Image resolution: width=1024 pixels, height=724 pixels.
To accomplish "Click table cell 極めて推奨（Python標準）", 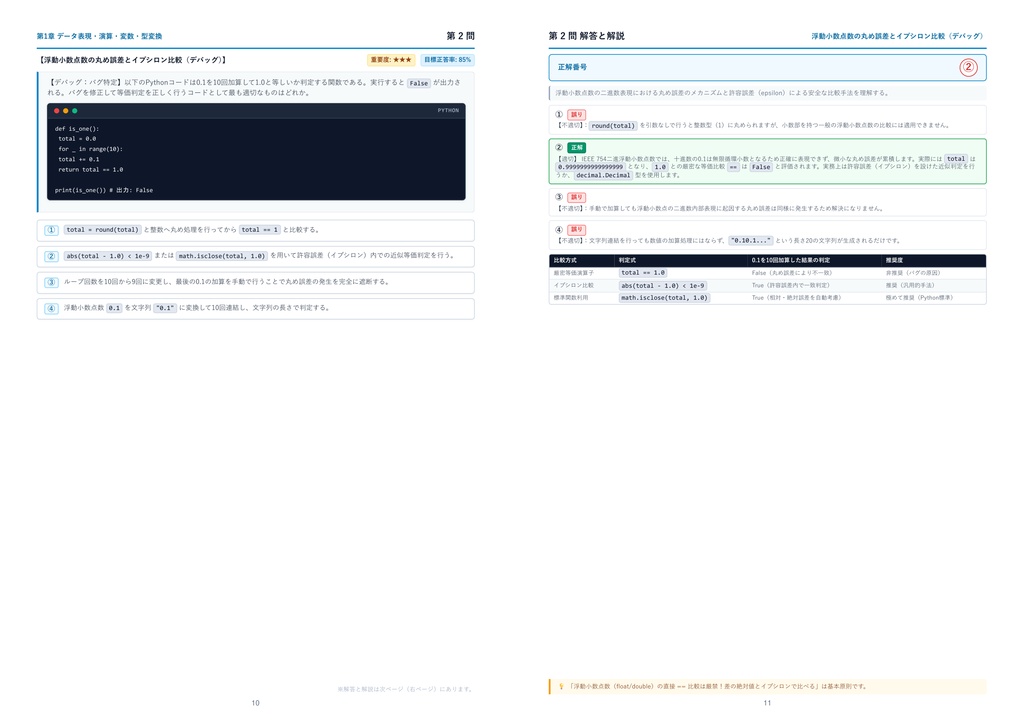I will point(920,298).
